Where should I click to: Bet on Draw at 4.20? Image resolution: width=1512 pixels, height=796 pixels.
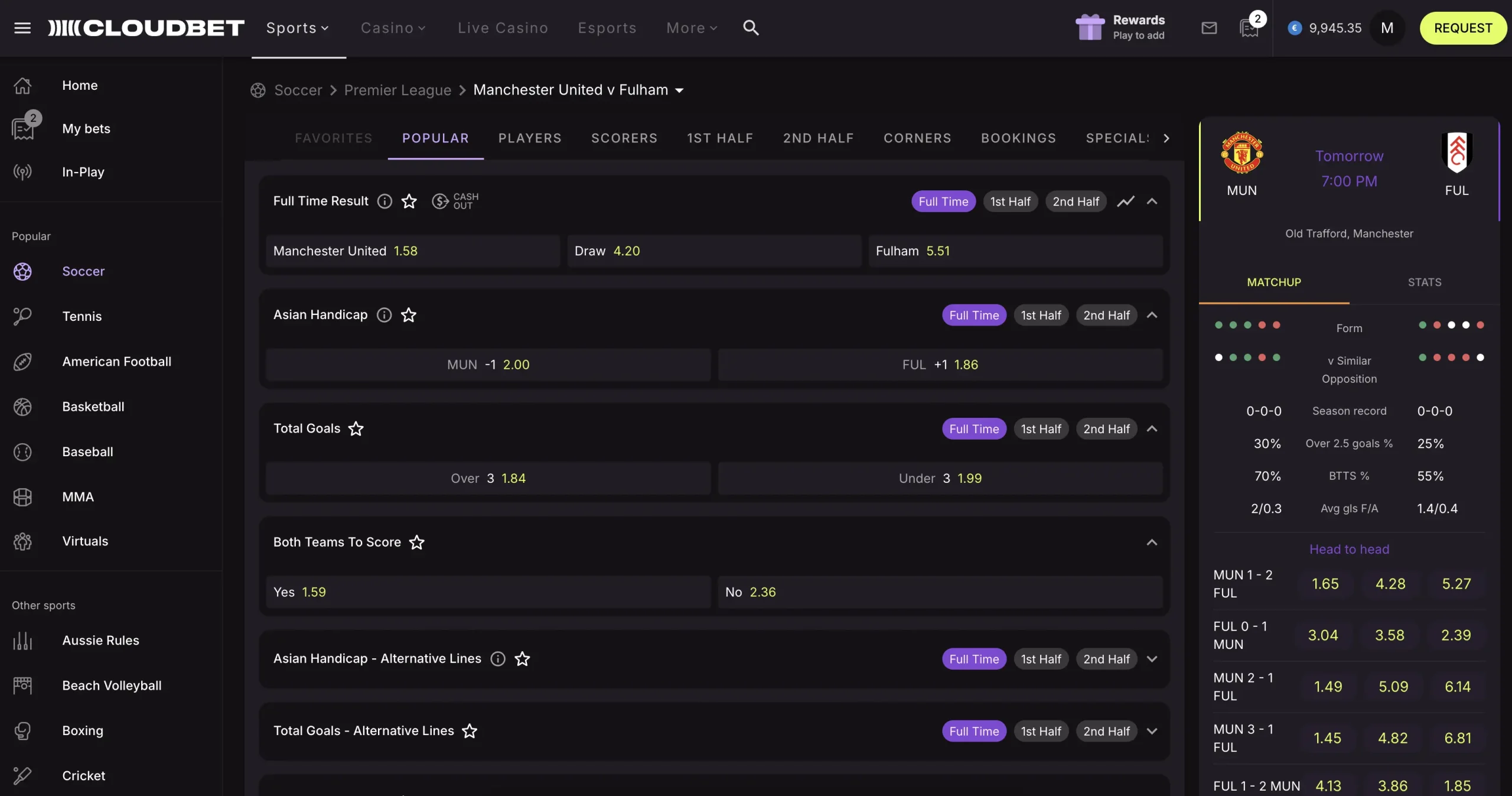714,251
